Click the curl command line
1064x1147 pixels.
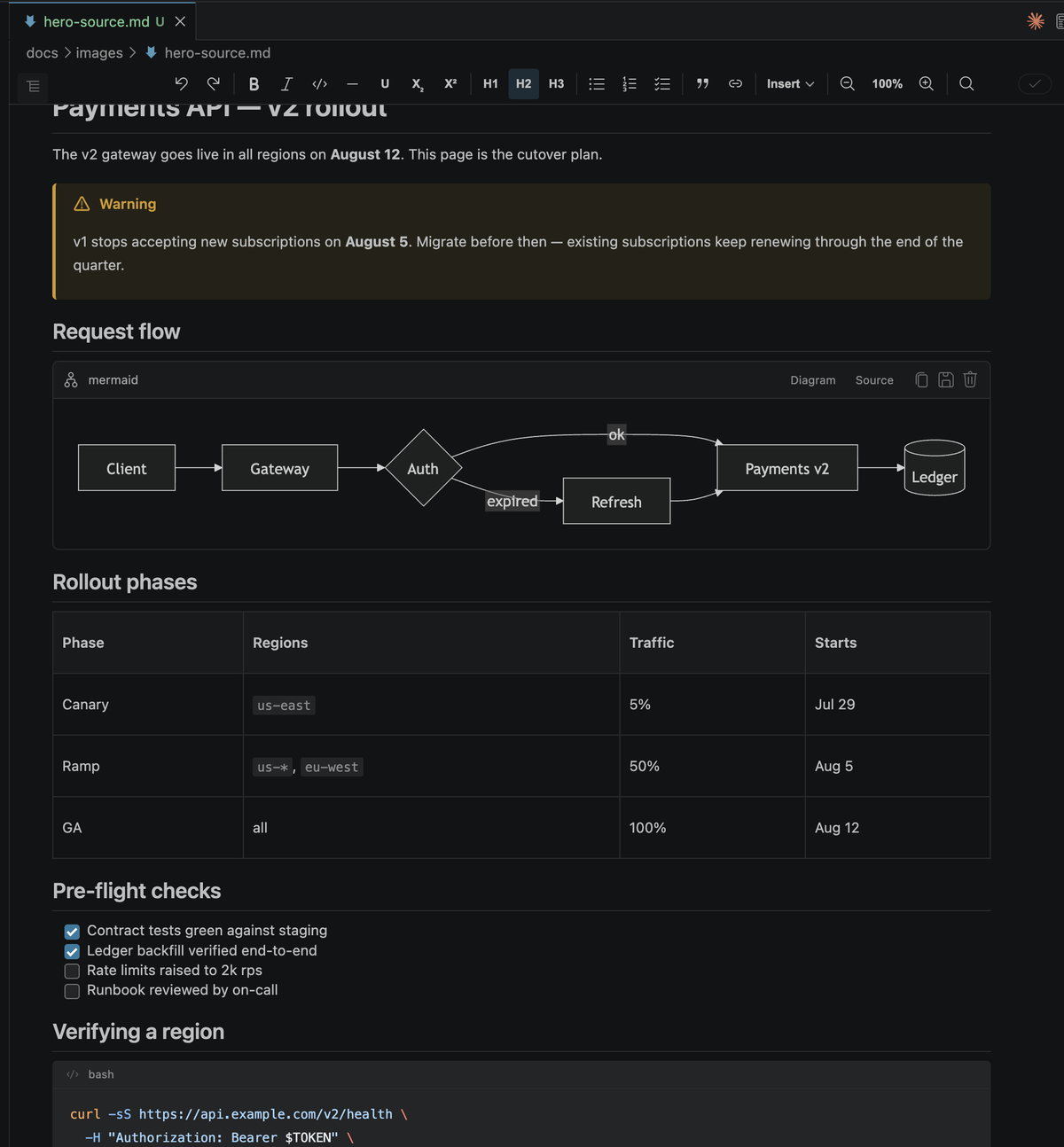point(239,1114)
